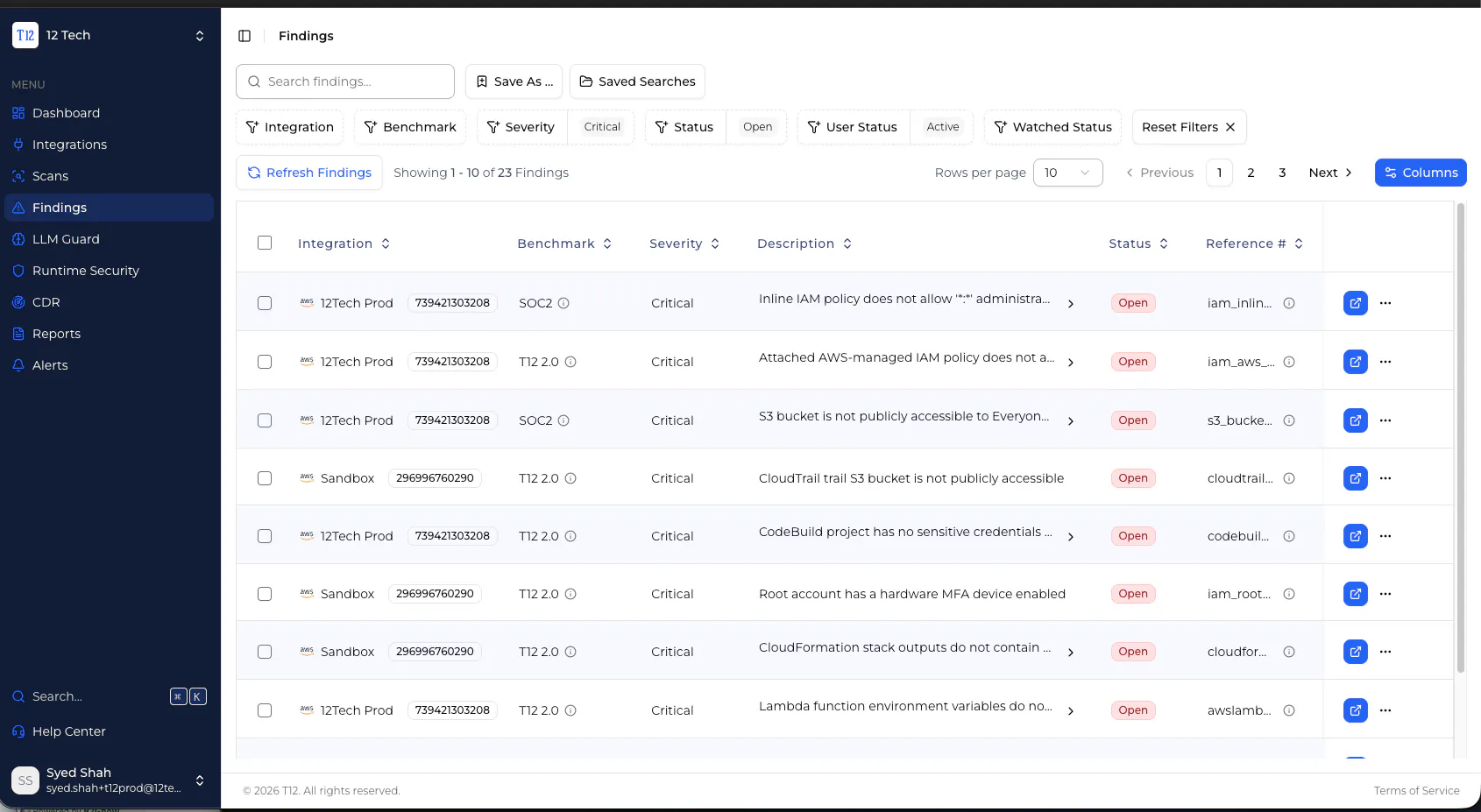Sort by the Severity column header
Viewport: 1481px width, 812px height.
pos(684,244)
